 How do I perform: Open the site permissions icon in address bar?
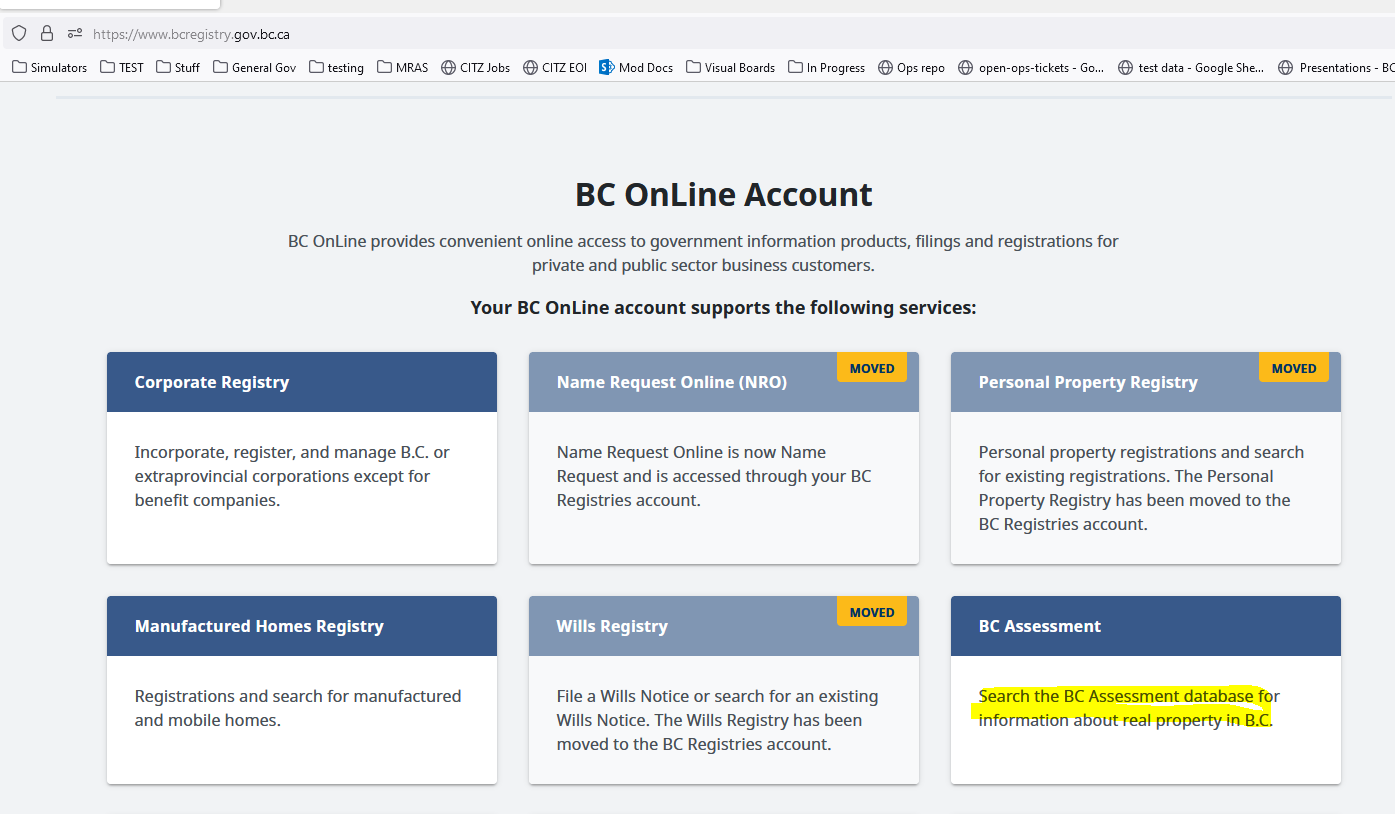[75, 33]
